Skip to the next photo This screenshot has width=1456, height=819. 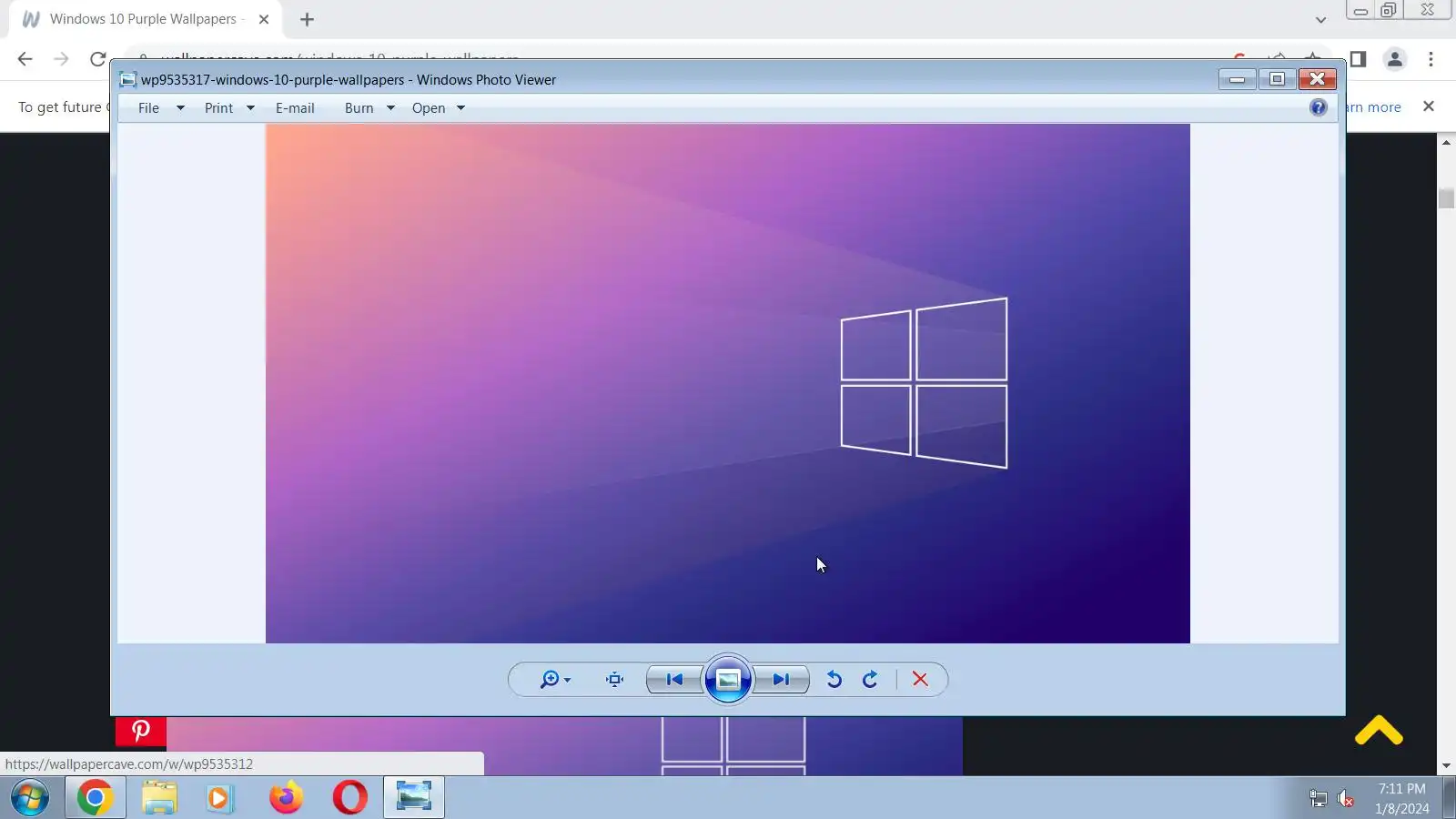tap(782, 680)
